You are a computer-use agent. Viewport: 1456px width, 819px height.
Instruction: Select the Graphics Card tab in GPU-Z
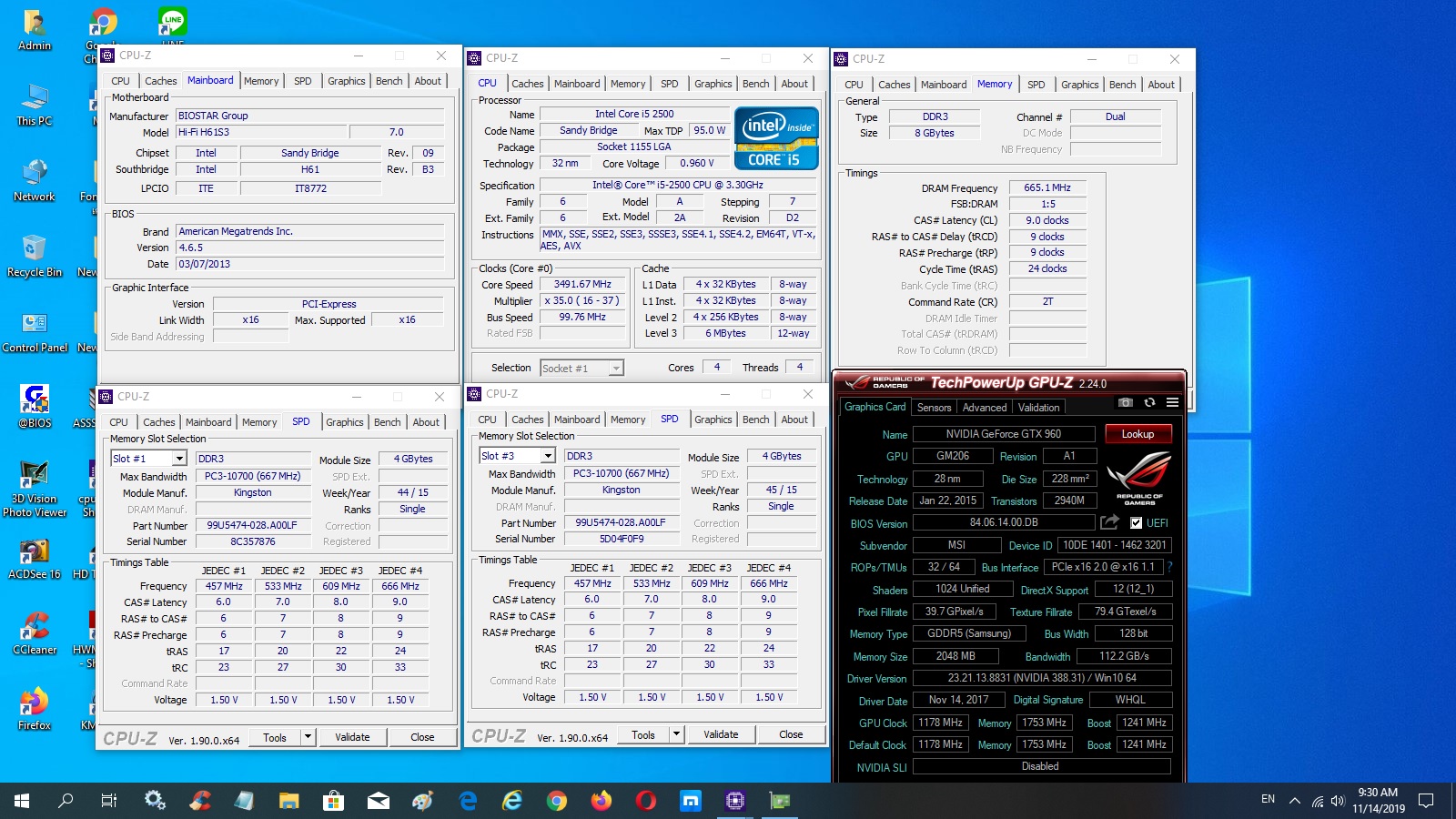pyautogui.click(x=875, y=407)
